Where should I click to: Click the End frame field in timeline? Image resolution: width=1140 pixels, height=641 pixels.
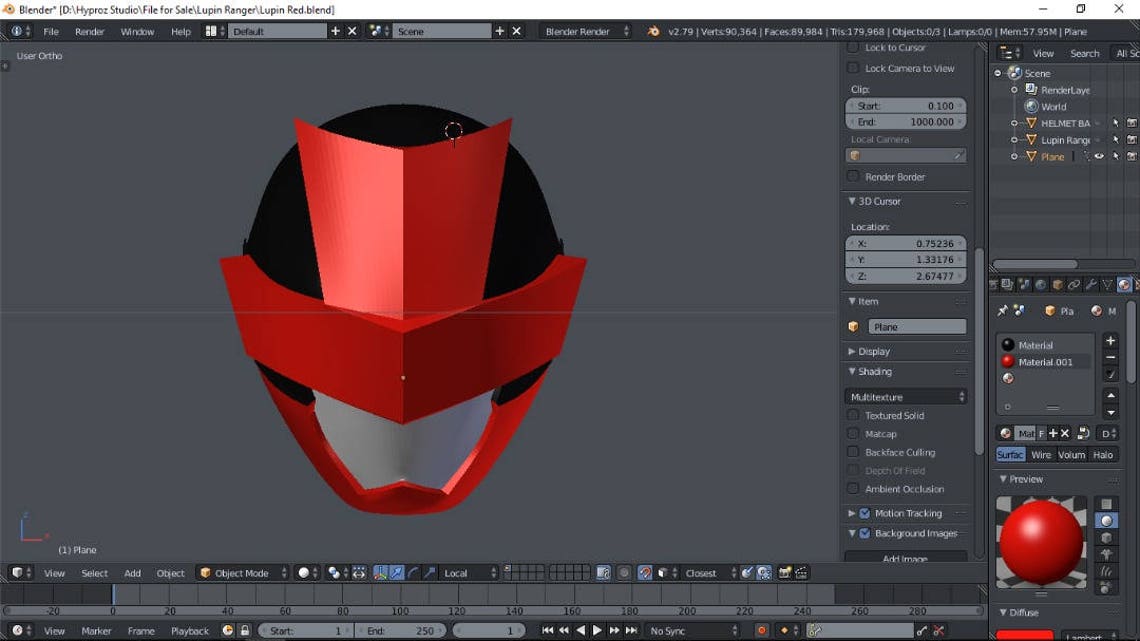[x=400, y=630]
